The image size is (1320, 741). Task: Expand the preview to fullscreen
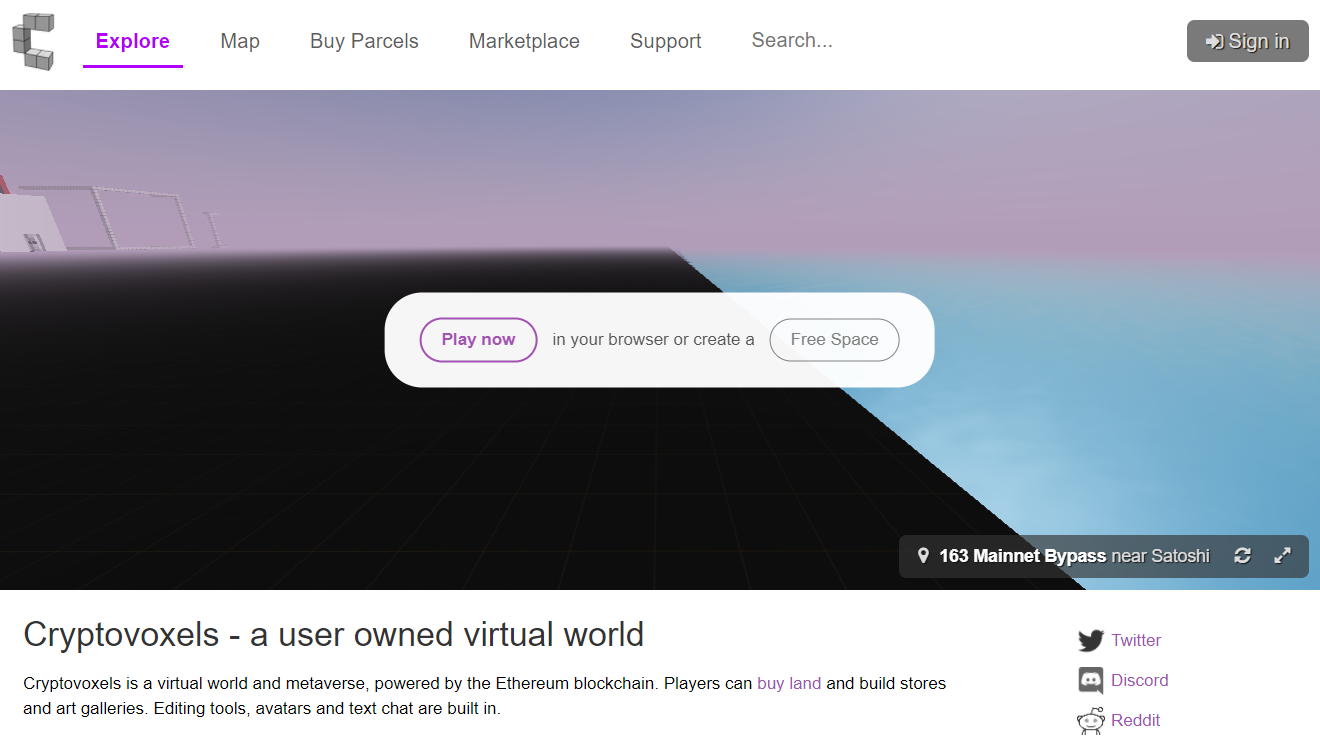[1283, 556]
